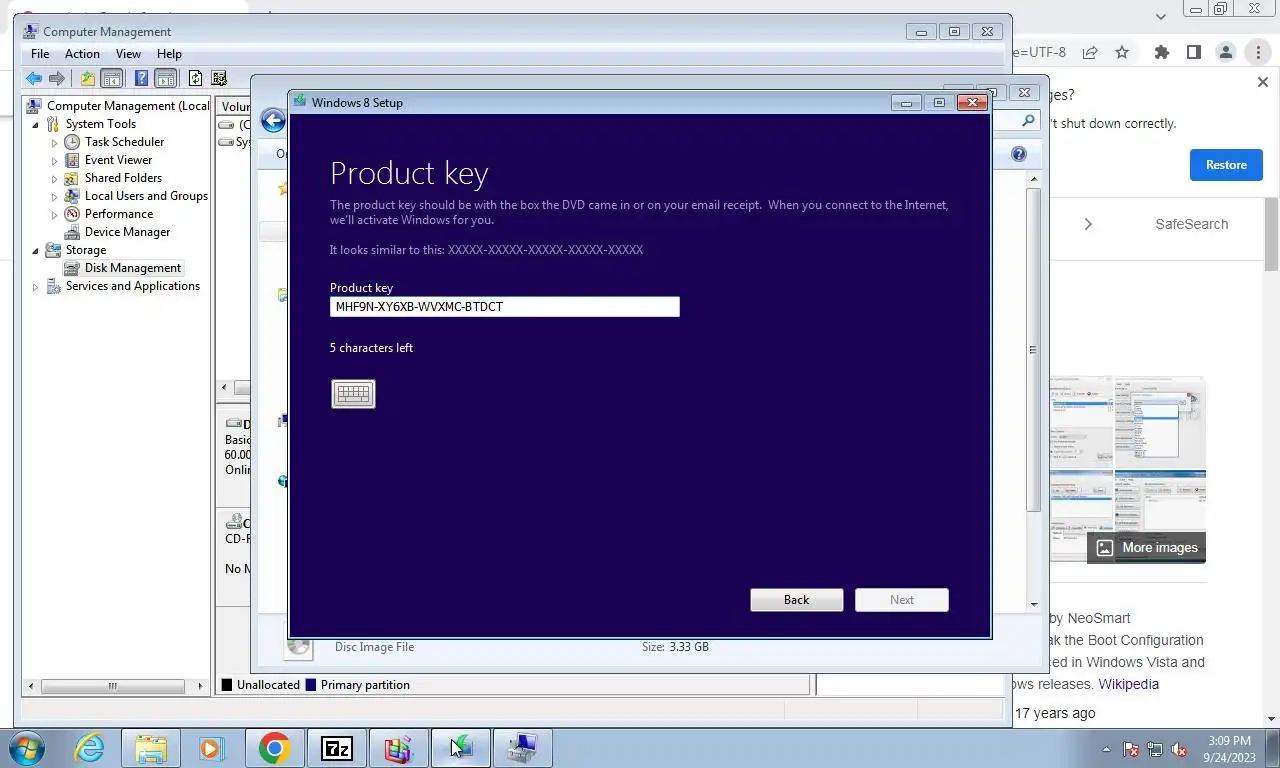The height and width of the screenshot is (768, 1280).
Task: Open SafeSearch setting in Chrome
Action: click(1191, 224)
